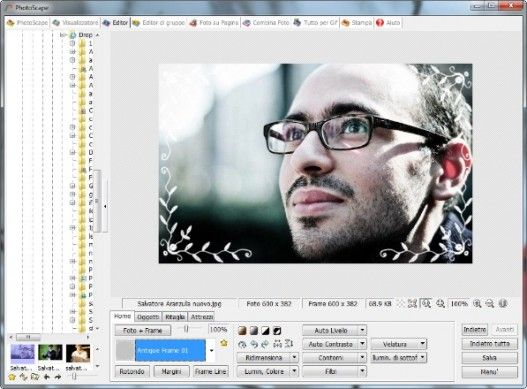Click the Rotondo button
Screen dimensions: 527x389
(x=132, y=371)
